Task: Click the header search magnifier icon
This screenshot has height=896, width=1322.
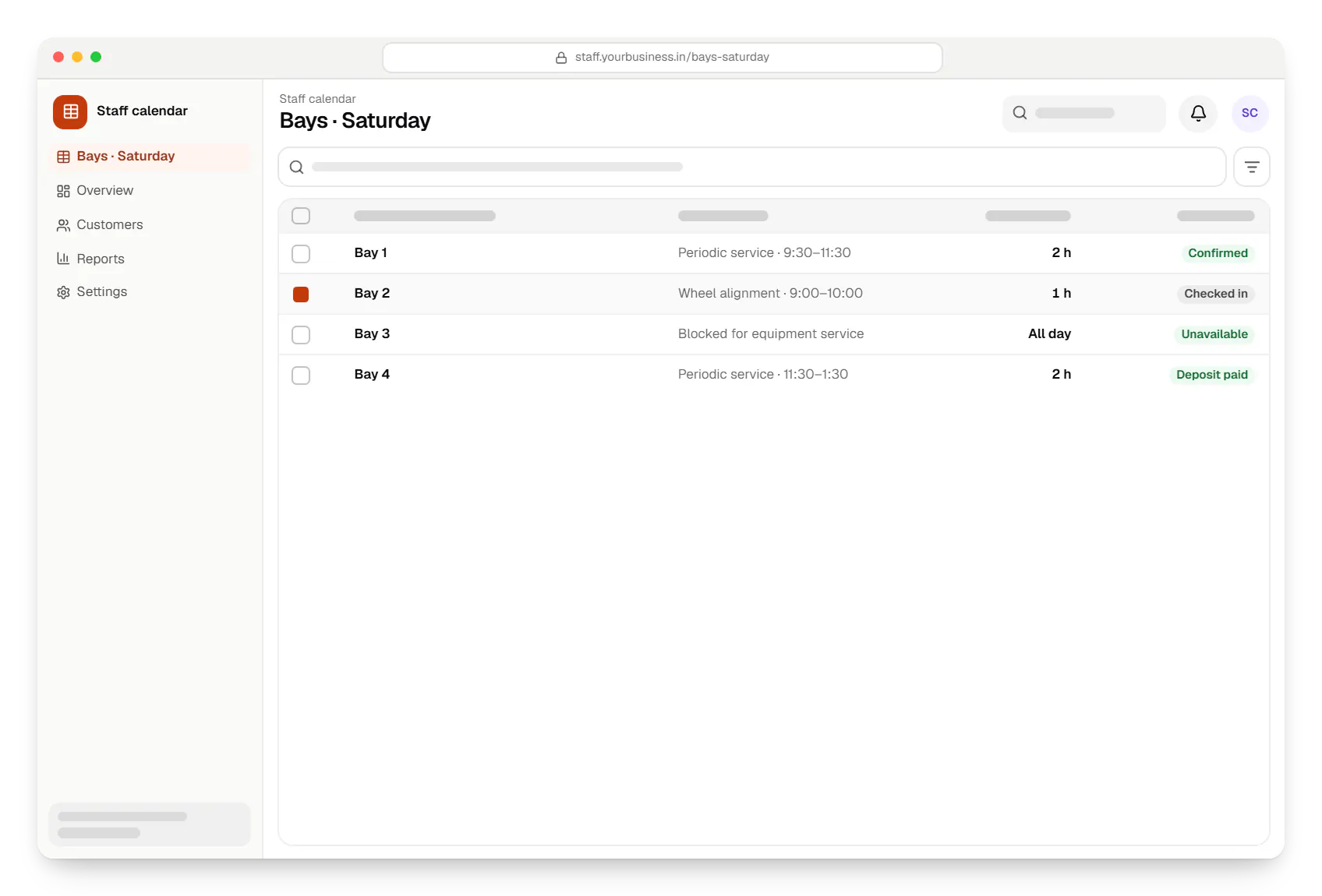Action: 1020,113
